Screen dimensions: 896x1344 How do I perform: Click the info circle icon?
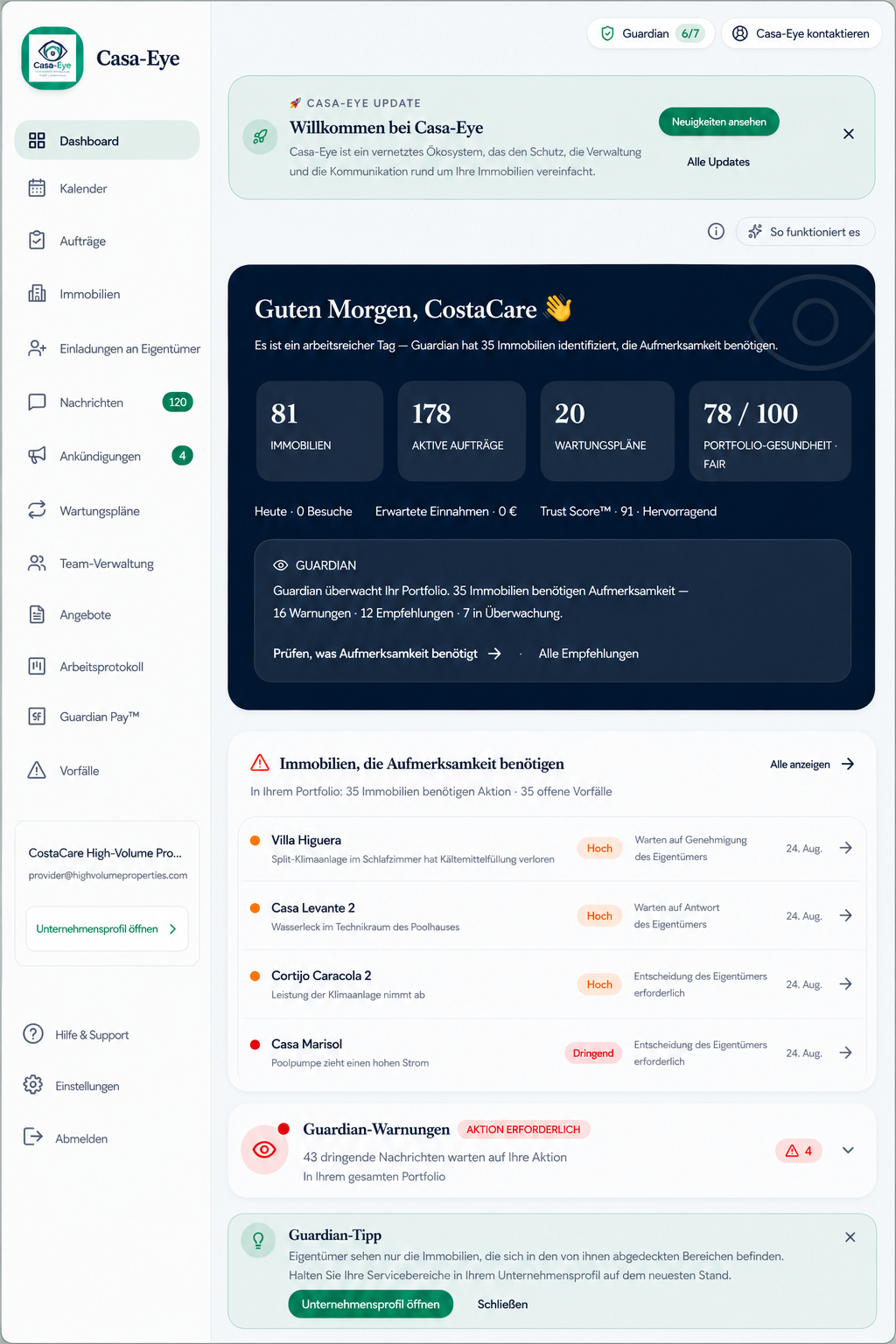tap(716, 232)
